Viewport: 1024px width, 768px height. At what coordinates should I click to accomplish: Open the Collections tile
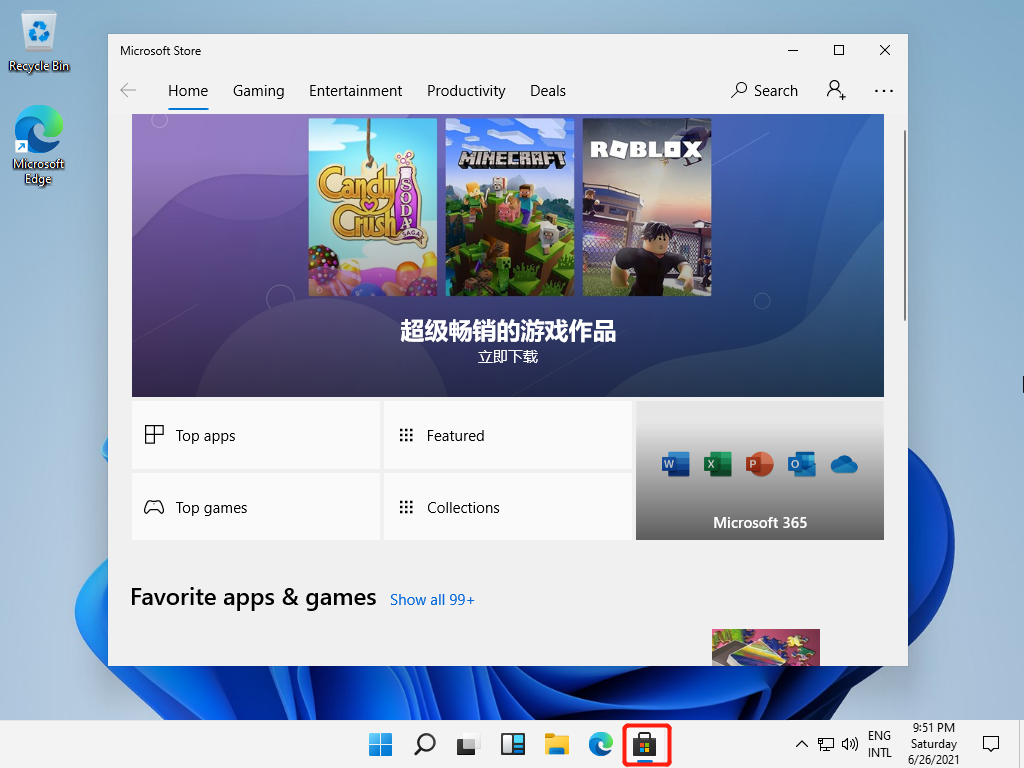(x=508, y=507)
